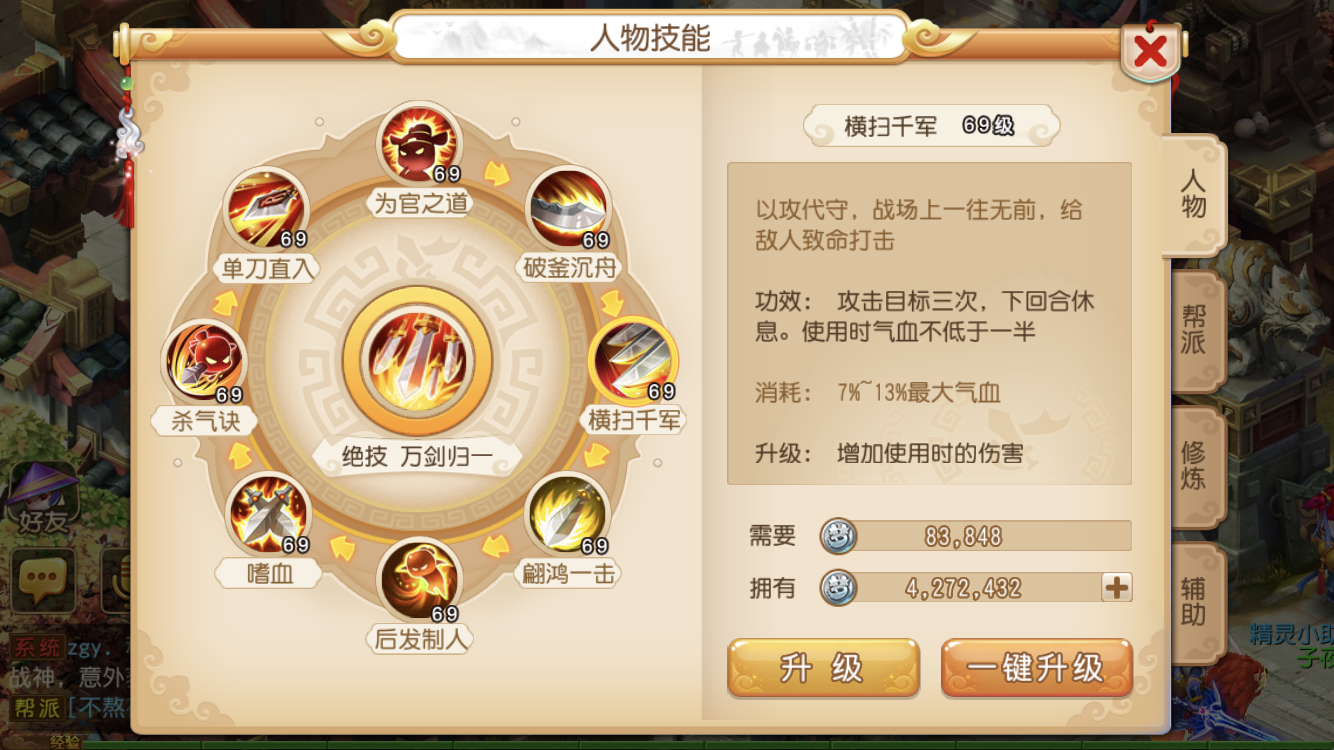Click the 升级 upgrade button
Image resolution: width=1334 pixels, height=750 pixels.
pos(823,668)
